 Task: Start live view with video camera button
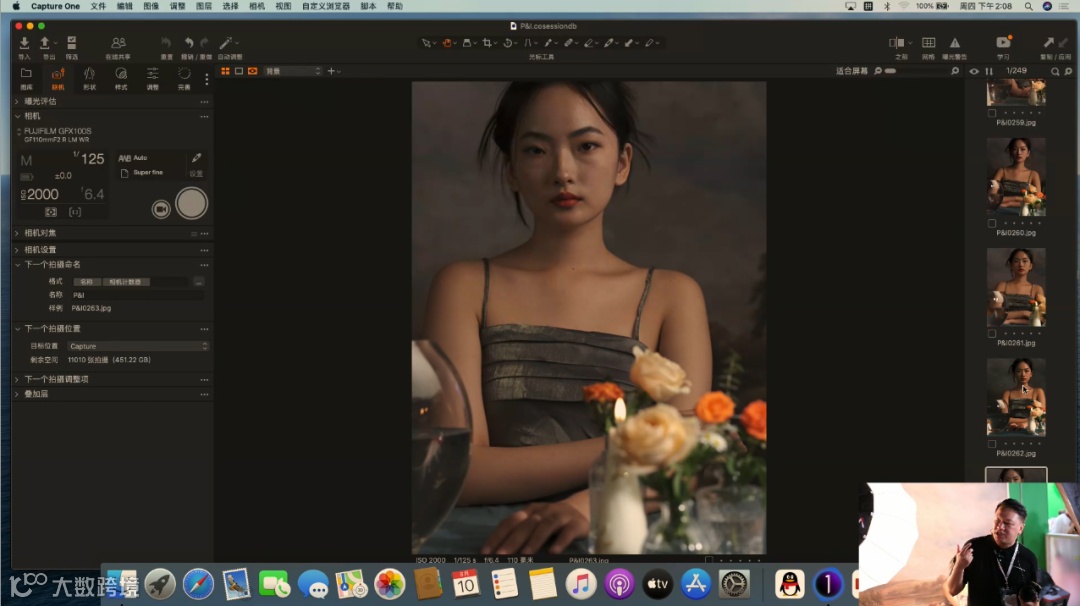click(x=161, y=209)
